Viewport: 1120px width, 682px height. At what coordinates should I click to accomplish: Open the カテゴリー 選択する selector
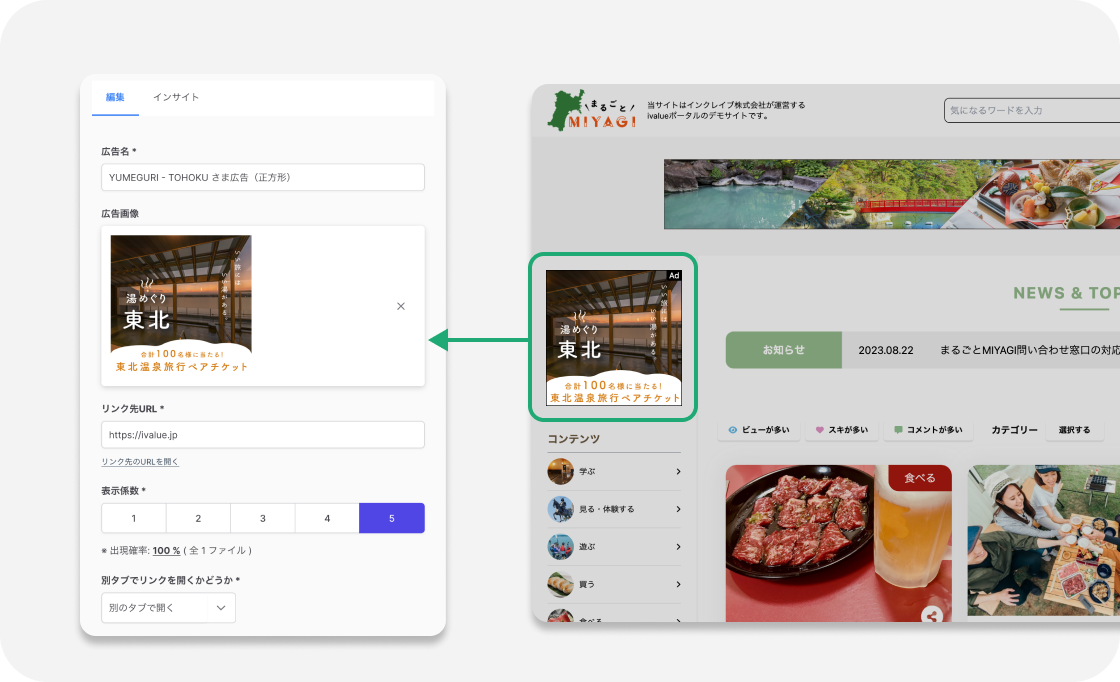pos(1074,430)
